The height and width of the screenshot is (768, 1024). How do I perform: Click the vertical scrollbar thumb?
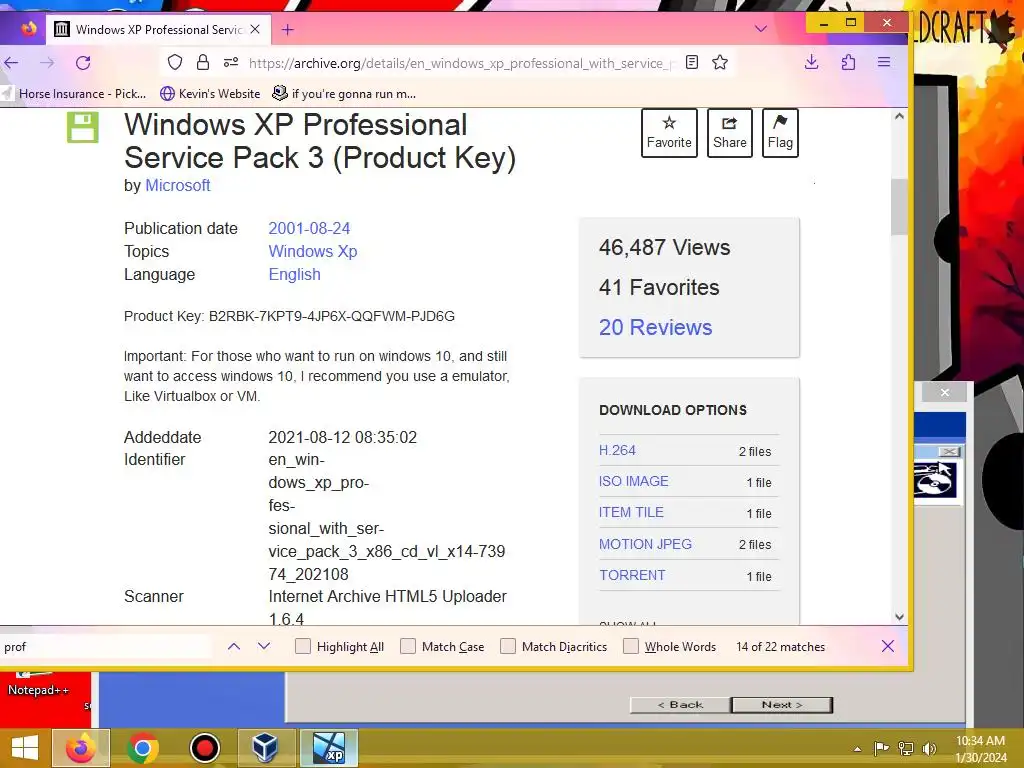[899, 207]
